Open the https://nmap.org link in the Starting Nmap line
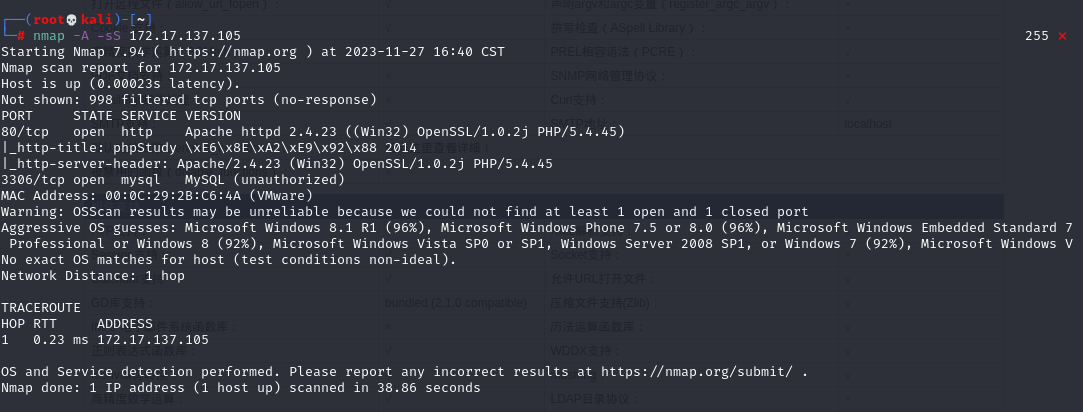The width and height of the screenshot is (1083, 412). [233, 52]
